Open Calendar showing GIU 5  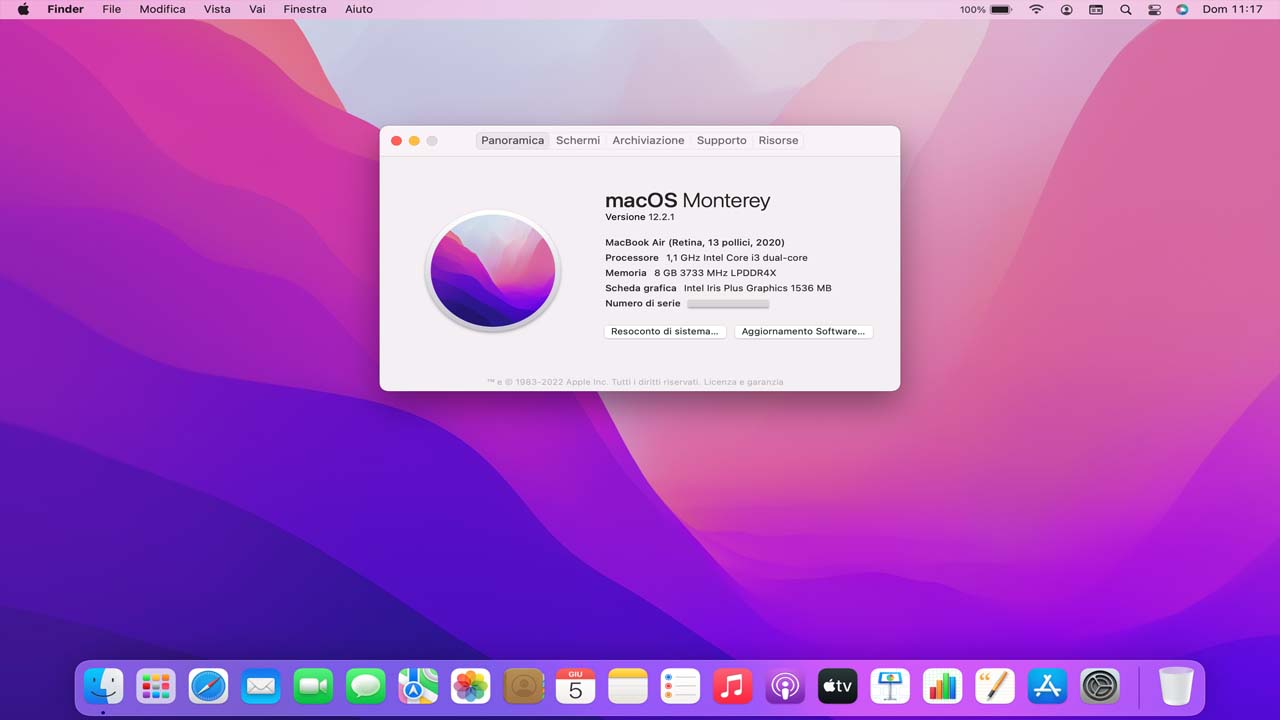click(575, 686)
